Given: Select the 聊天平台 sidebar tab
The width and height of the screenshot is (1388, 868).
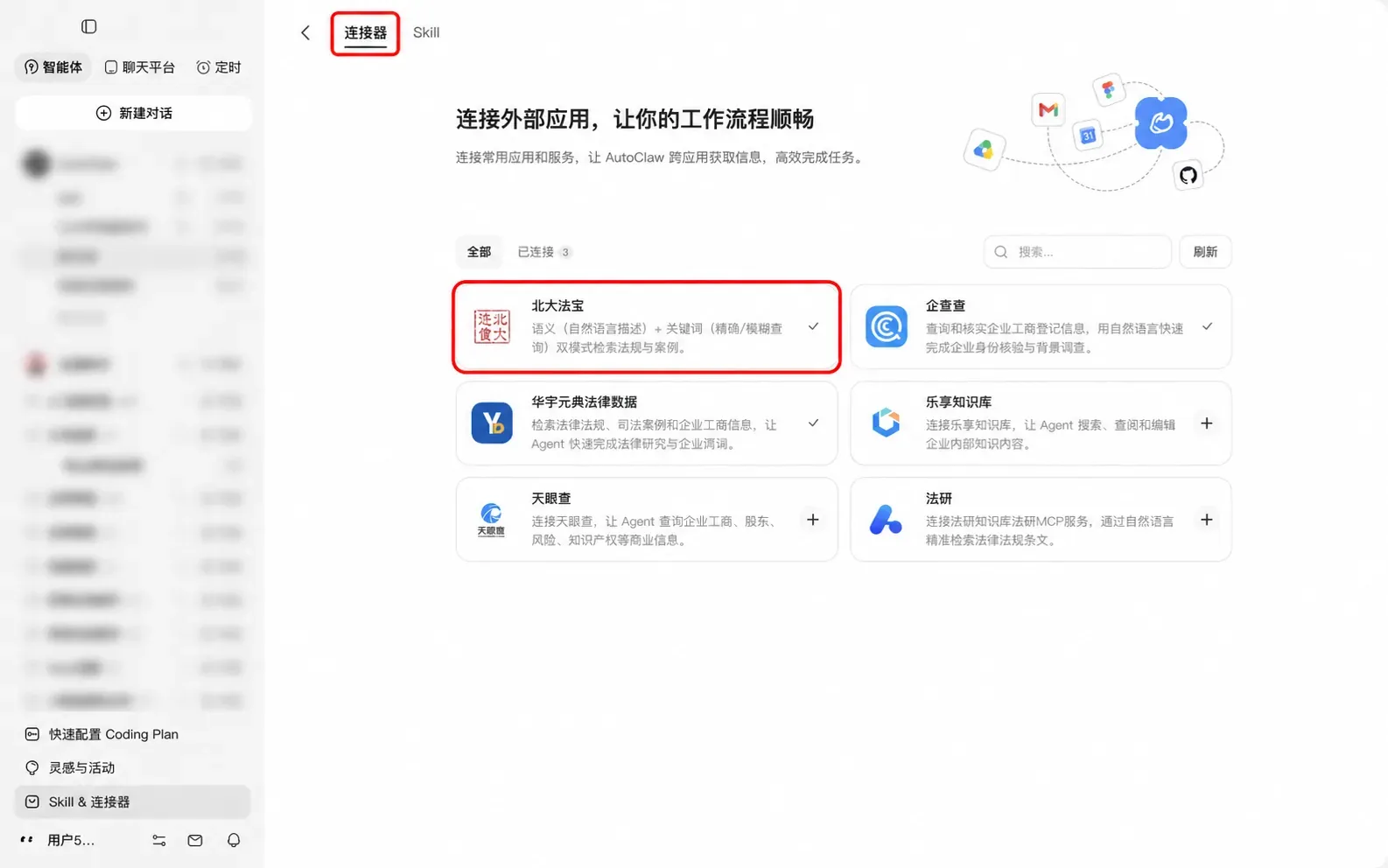Looking at the screenshot, I should tap(140, 67).
